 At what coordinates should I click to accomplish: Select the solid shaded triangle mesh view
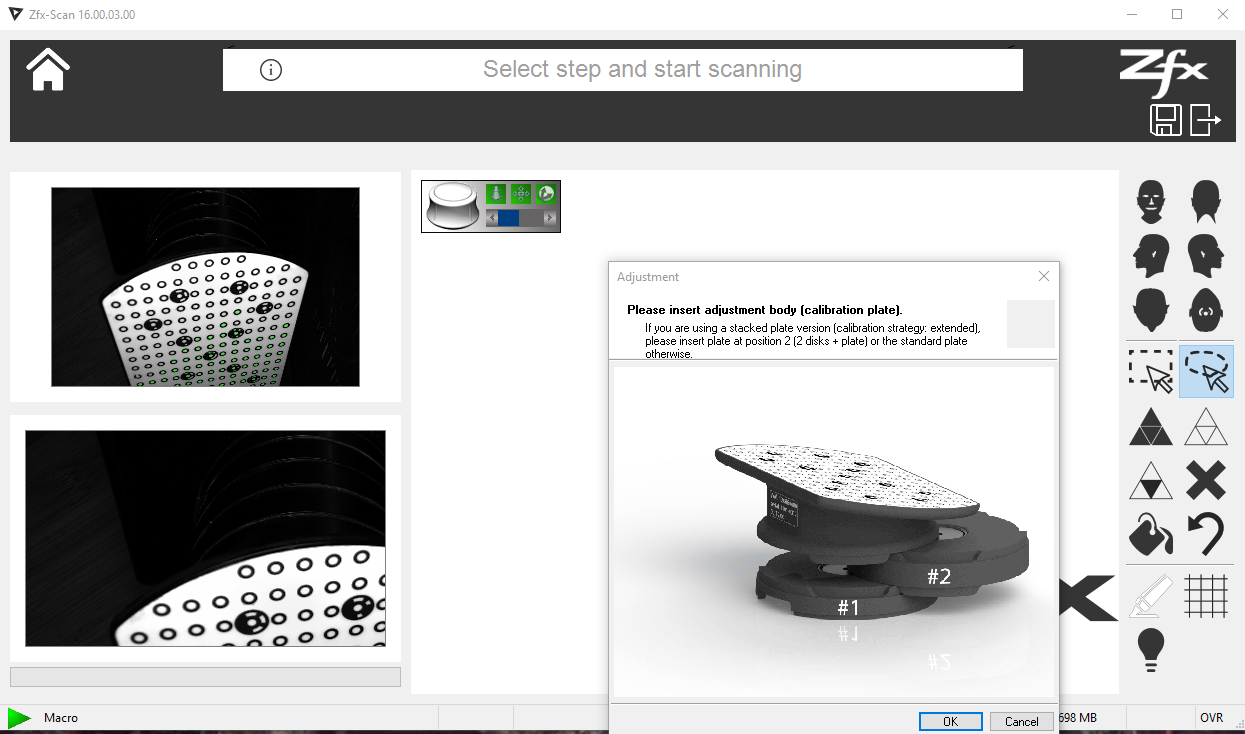[x=1151, y=426]
